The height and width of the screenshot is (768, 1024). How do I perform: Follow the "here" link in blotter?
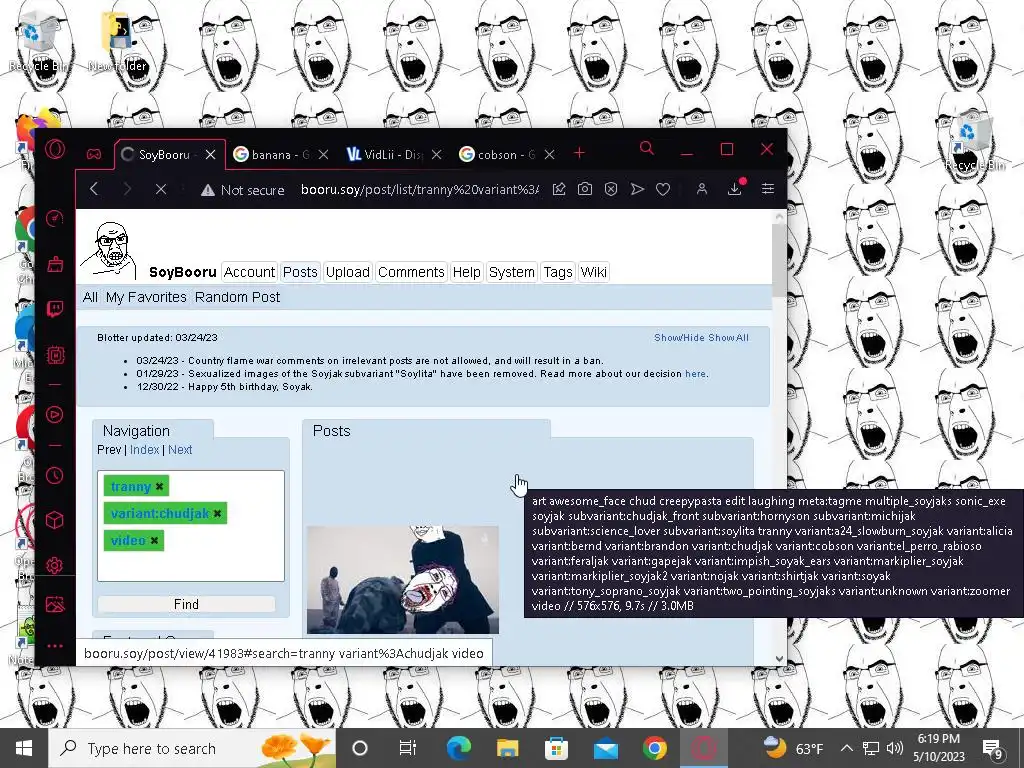point(695,374)
